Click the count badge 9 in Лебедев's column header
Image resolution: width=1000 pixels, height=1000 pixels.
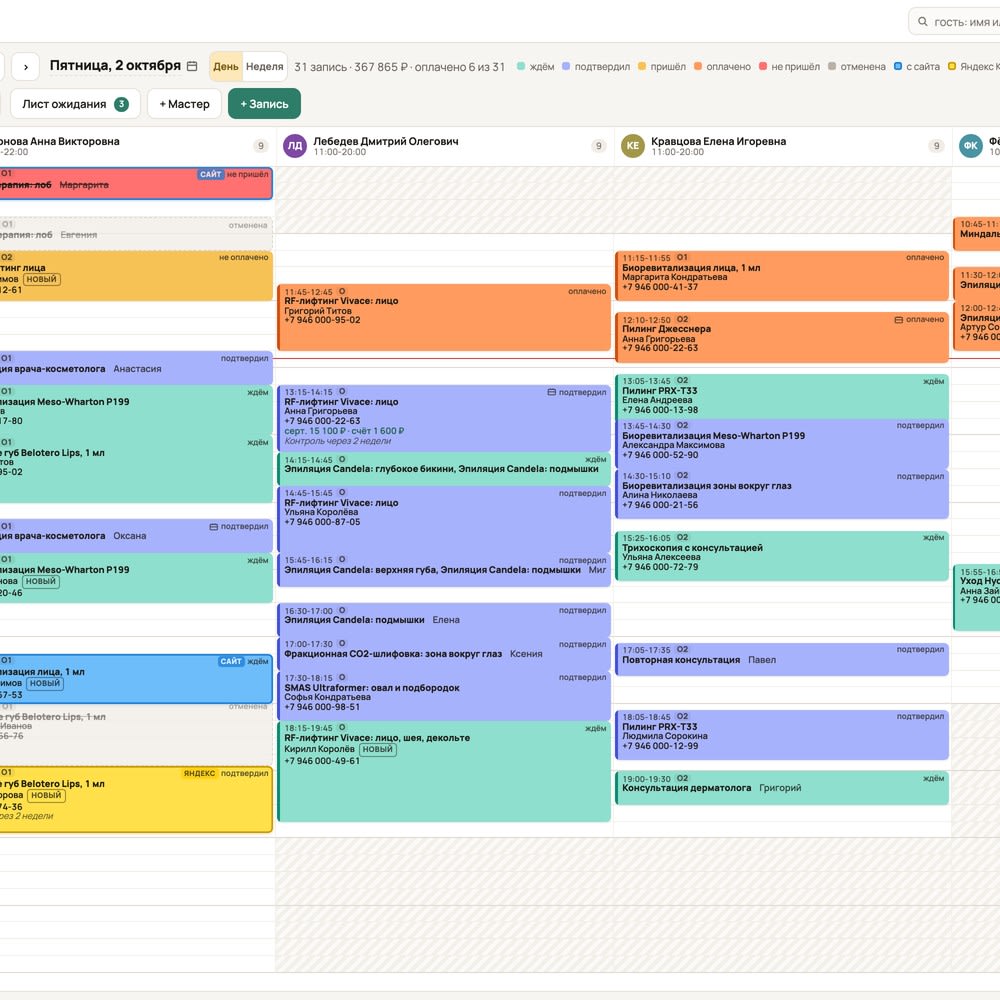tap(598, 146)
